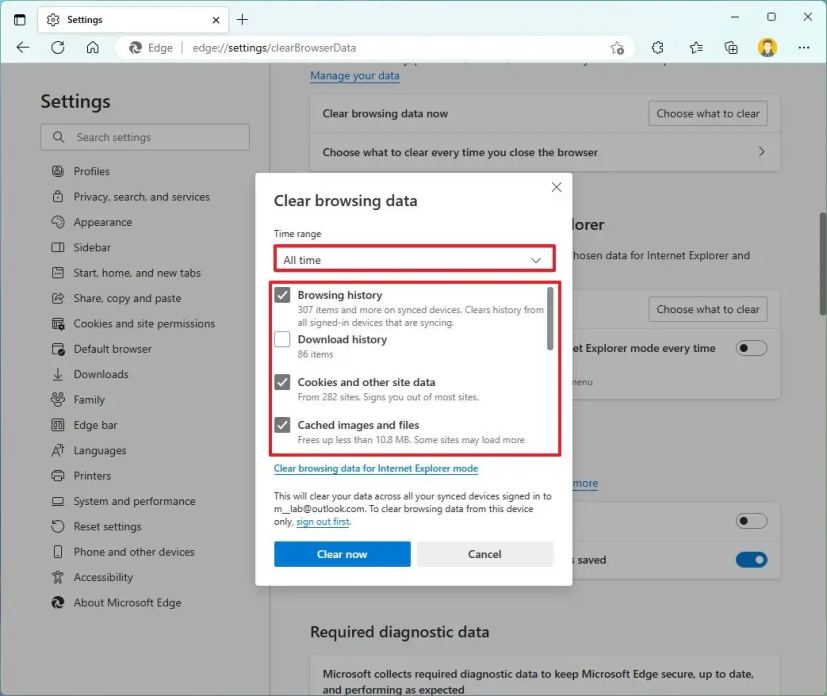This screenshot has width=827, height=696.
Task: Click the user profile avatar
Action: 767,47
